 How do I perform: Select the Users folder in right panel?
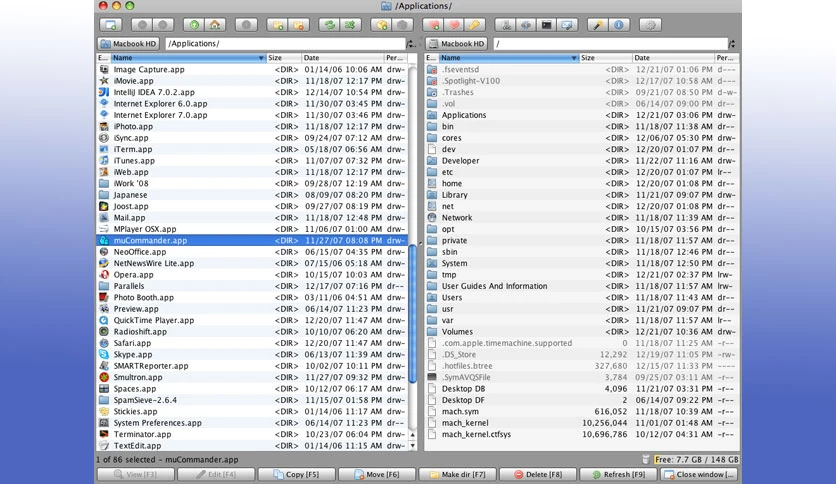point(582,297)
